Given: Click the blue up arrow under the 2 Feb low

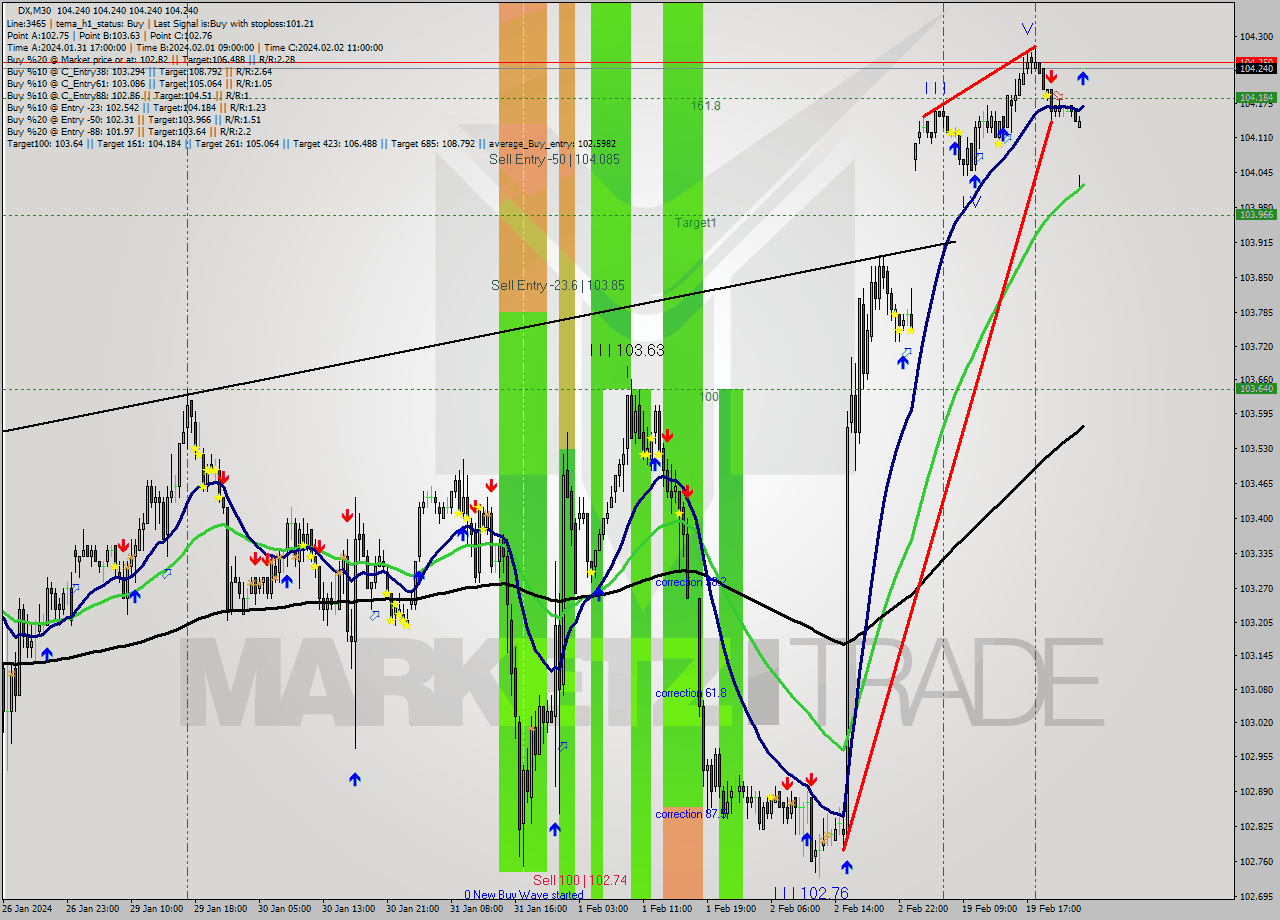Looking at the screenshot, I should (846, 867).
